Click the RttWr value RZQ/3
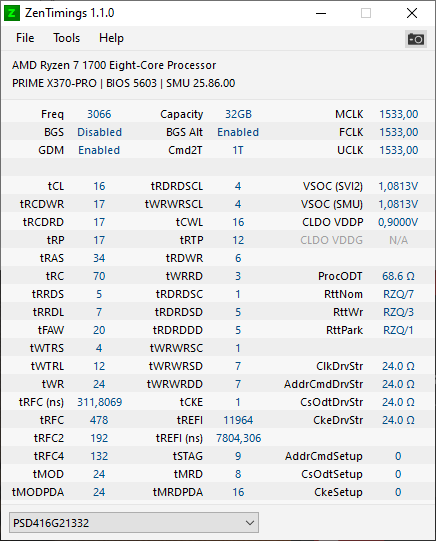The image size is (436, 541). pyautogui.click(x=398, y=312)
